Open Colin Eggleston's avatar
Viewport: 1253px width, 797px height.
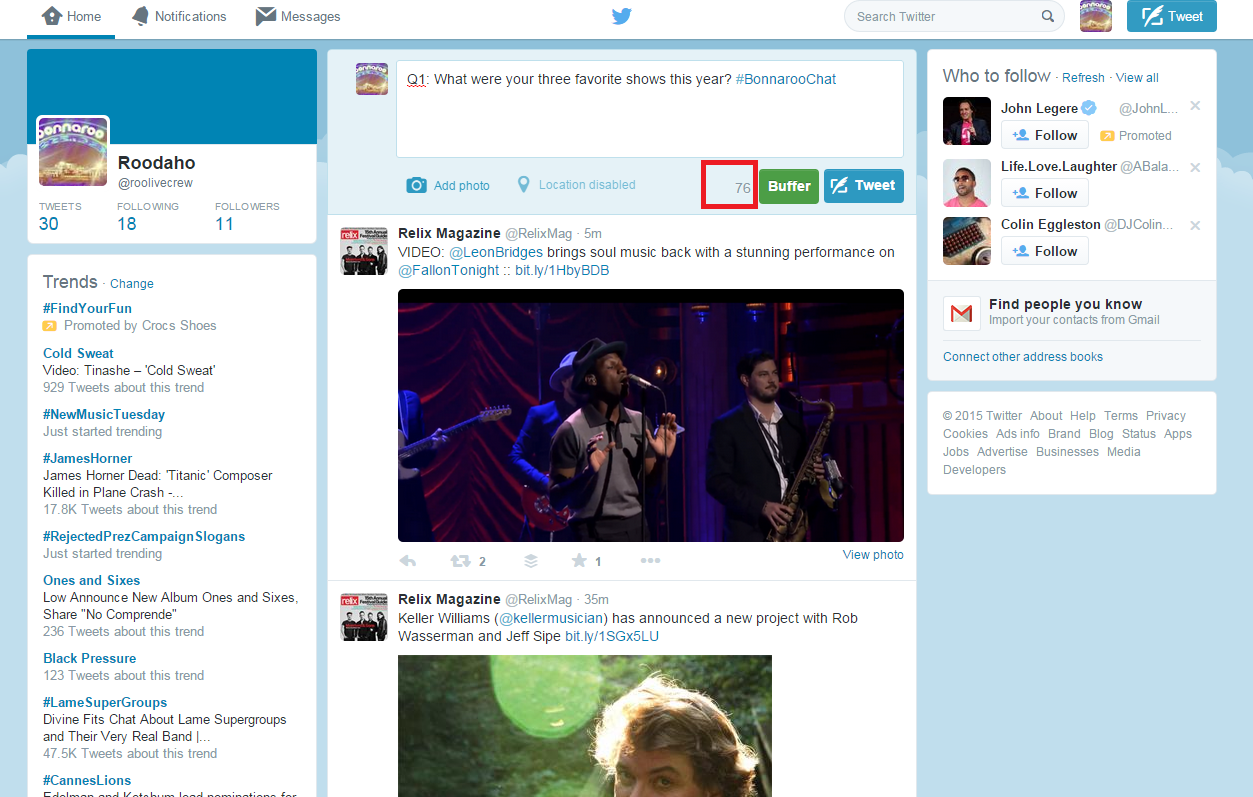coord(967,241)
